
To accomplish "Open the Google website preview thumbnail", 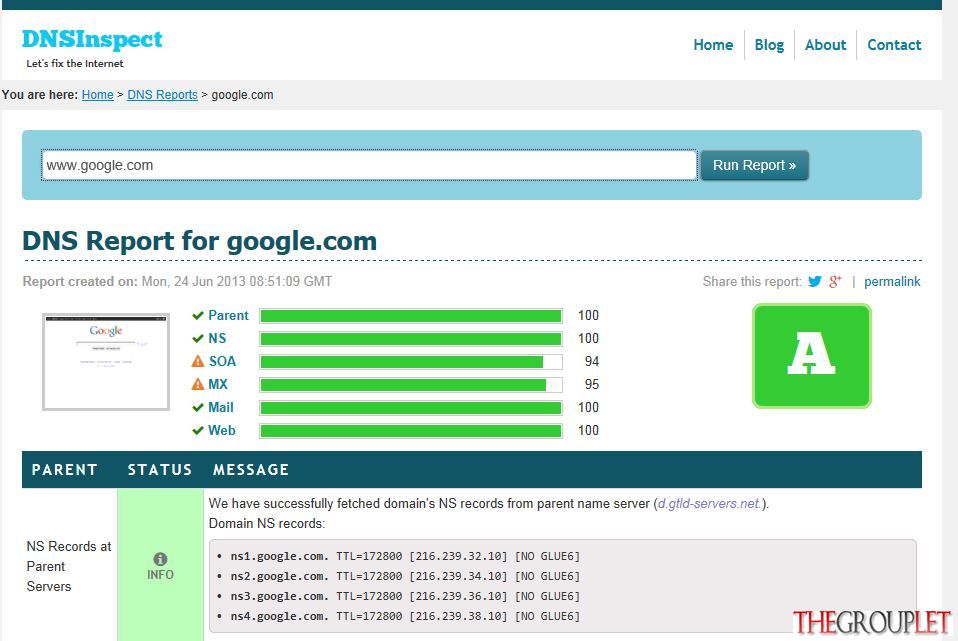I will [106, 362].
